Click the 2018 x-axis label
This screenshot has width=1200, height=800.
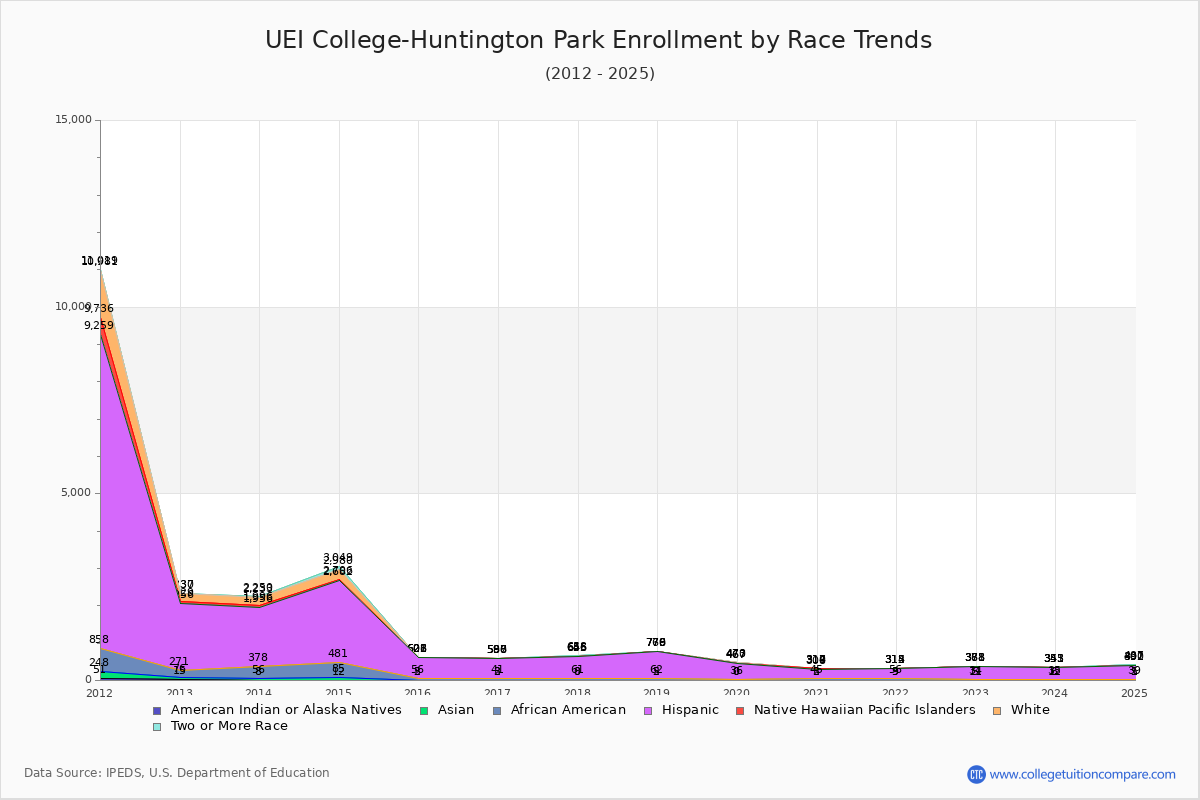point(578,693)
